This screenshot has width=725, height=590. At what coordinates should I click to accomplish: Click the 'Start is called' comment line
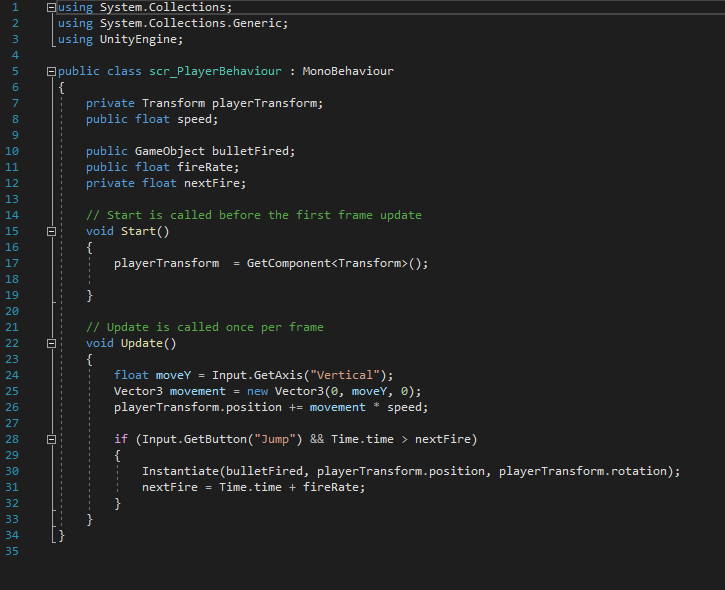253,215
